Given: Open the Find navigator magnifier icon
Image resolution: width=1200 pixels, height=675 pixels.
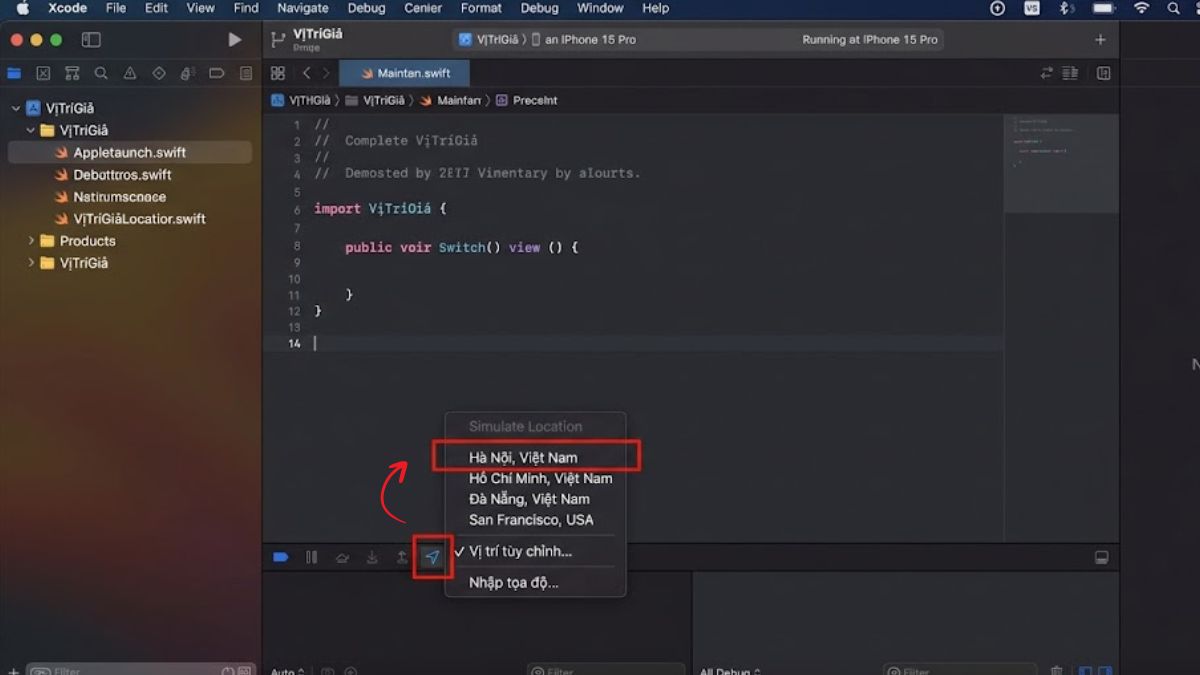Looking at the screenshot, I should pos(101,73).
